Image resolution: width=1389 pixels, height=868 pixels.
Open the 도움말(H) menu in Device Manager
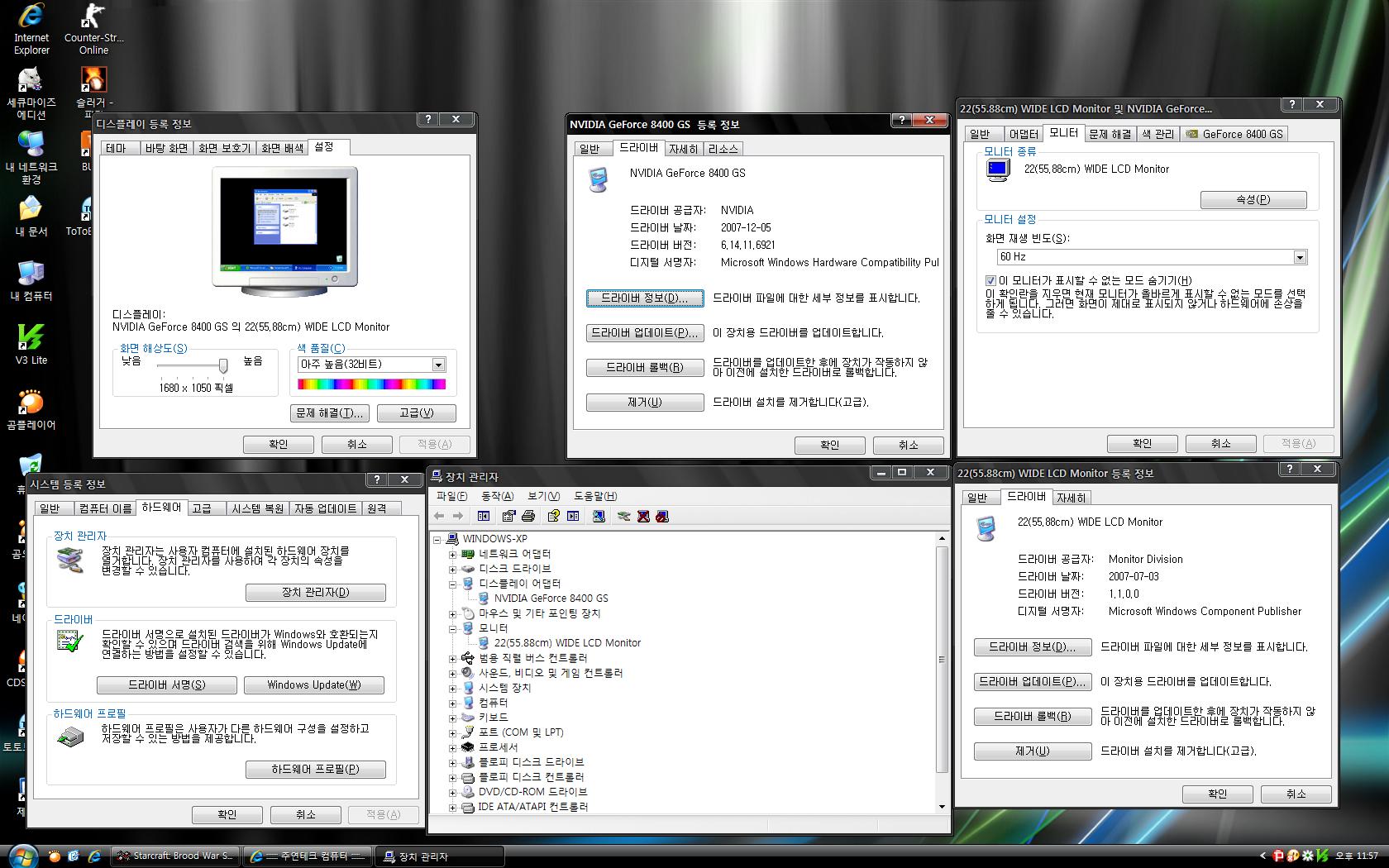[595, 496]
